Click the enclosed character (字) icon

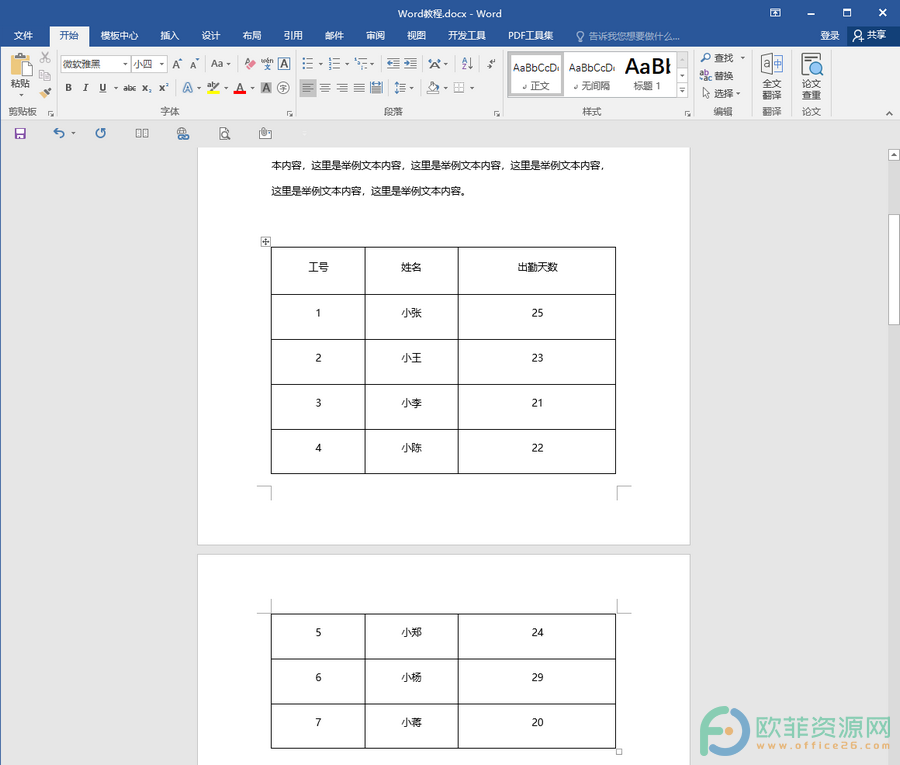pyautogui.click(x=283, y=88)
